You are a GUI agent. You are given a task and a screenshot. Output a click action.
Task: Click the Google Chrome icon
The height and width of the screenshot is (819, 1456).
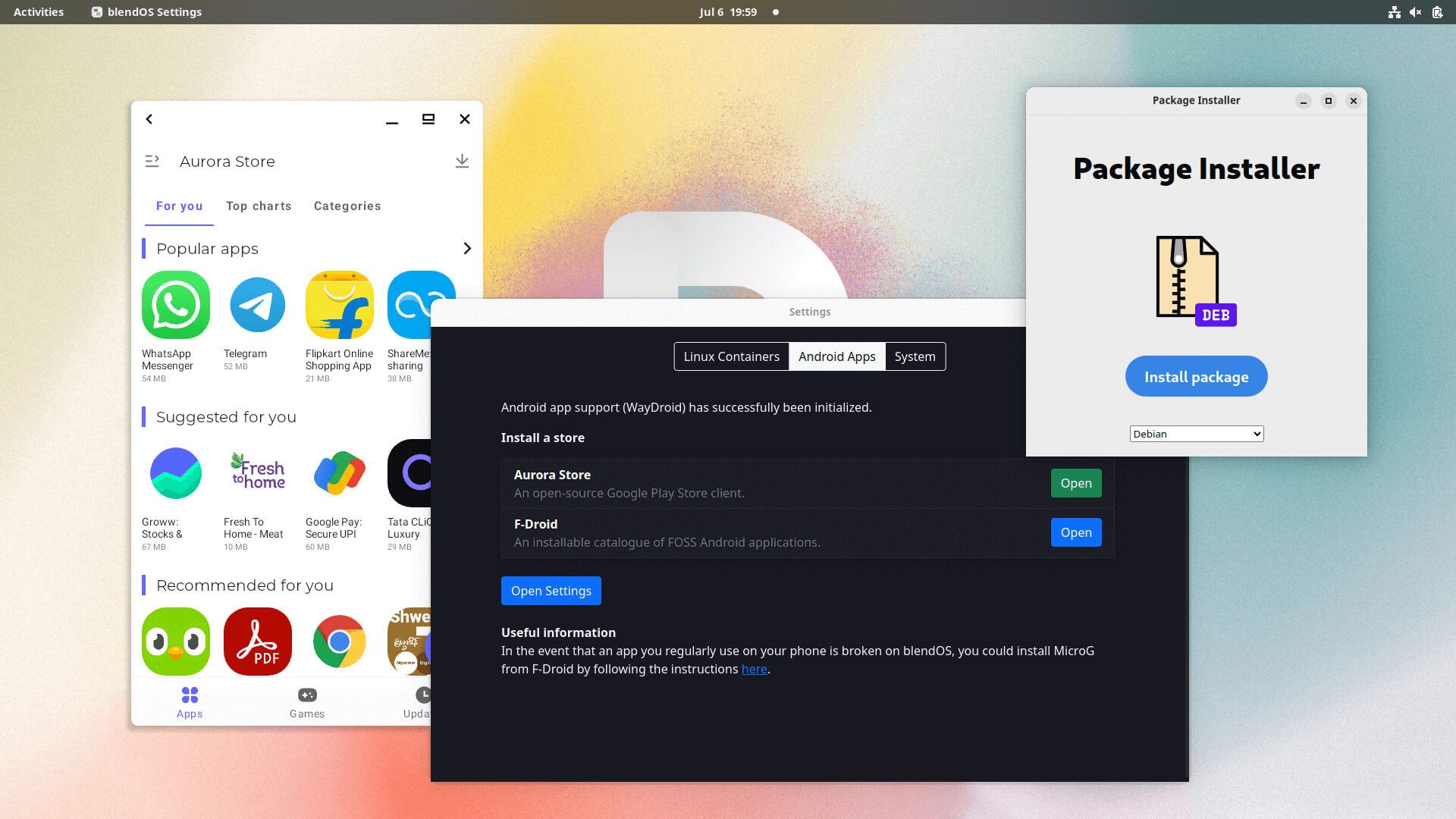[339, 641]
